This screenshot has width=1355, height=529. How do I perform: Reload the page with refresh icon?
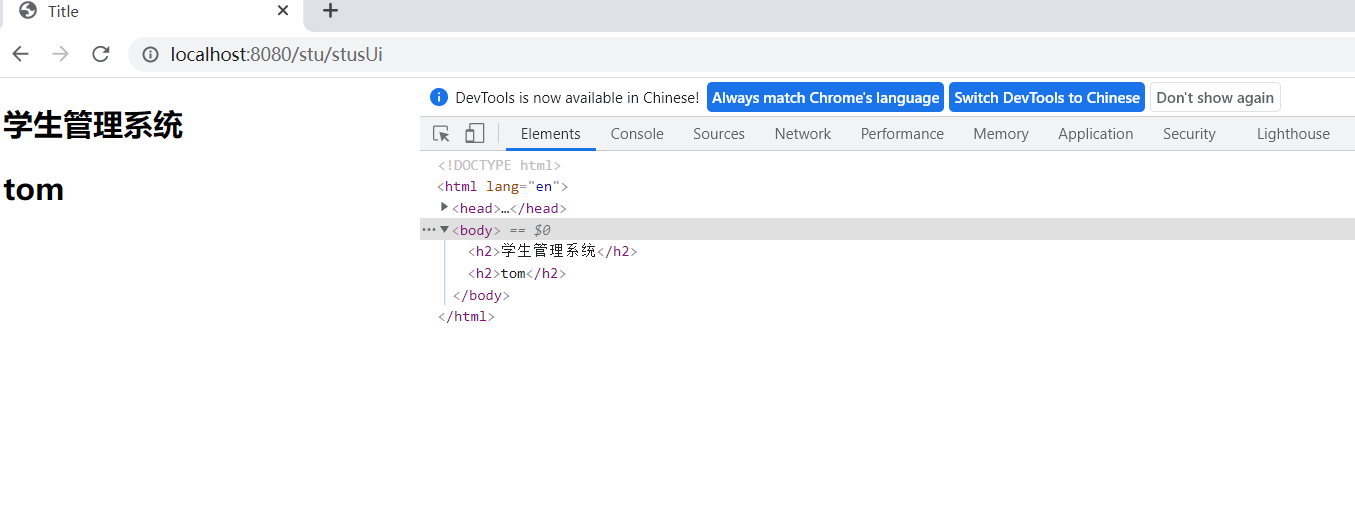100,54
